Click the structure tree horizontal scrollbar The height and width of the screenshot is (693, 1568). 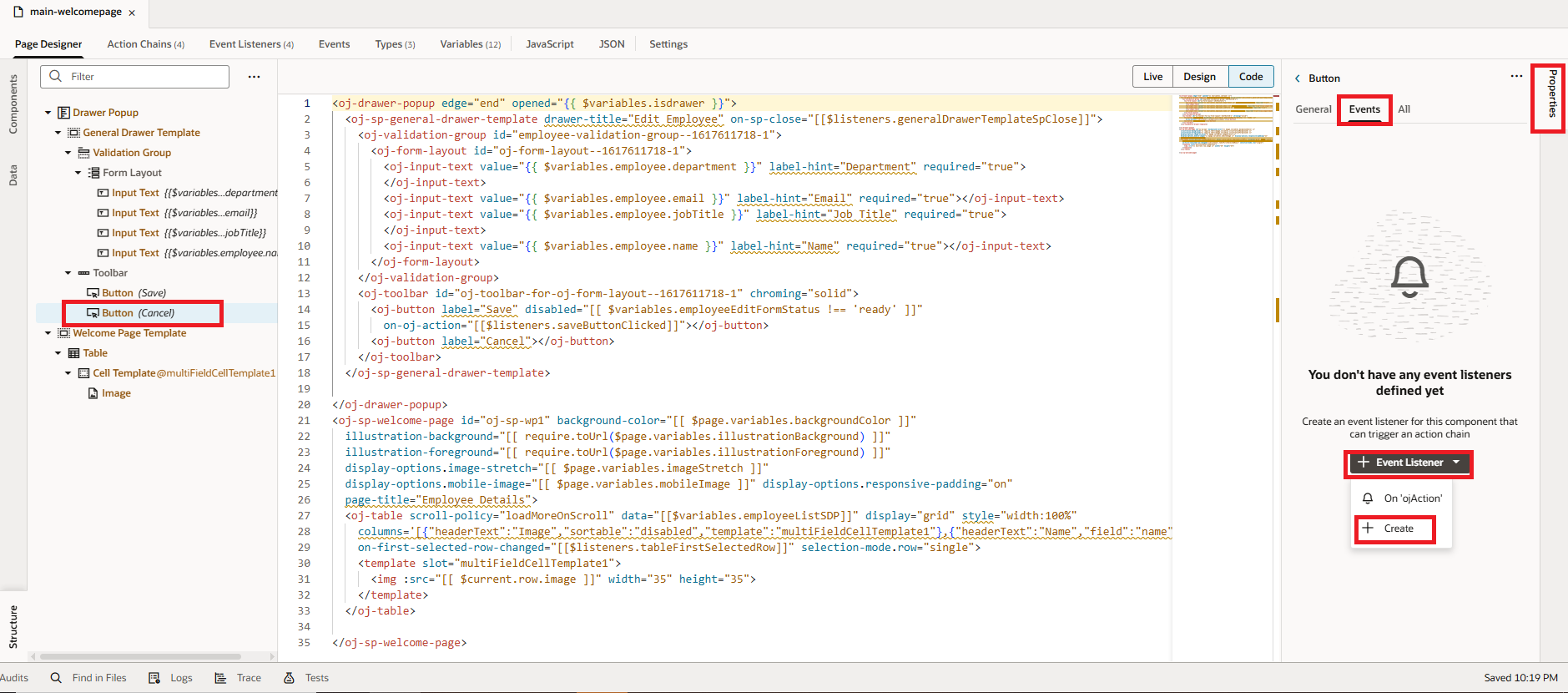point(140,656)
